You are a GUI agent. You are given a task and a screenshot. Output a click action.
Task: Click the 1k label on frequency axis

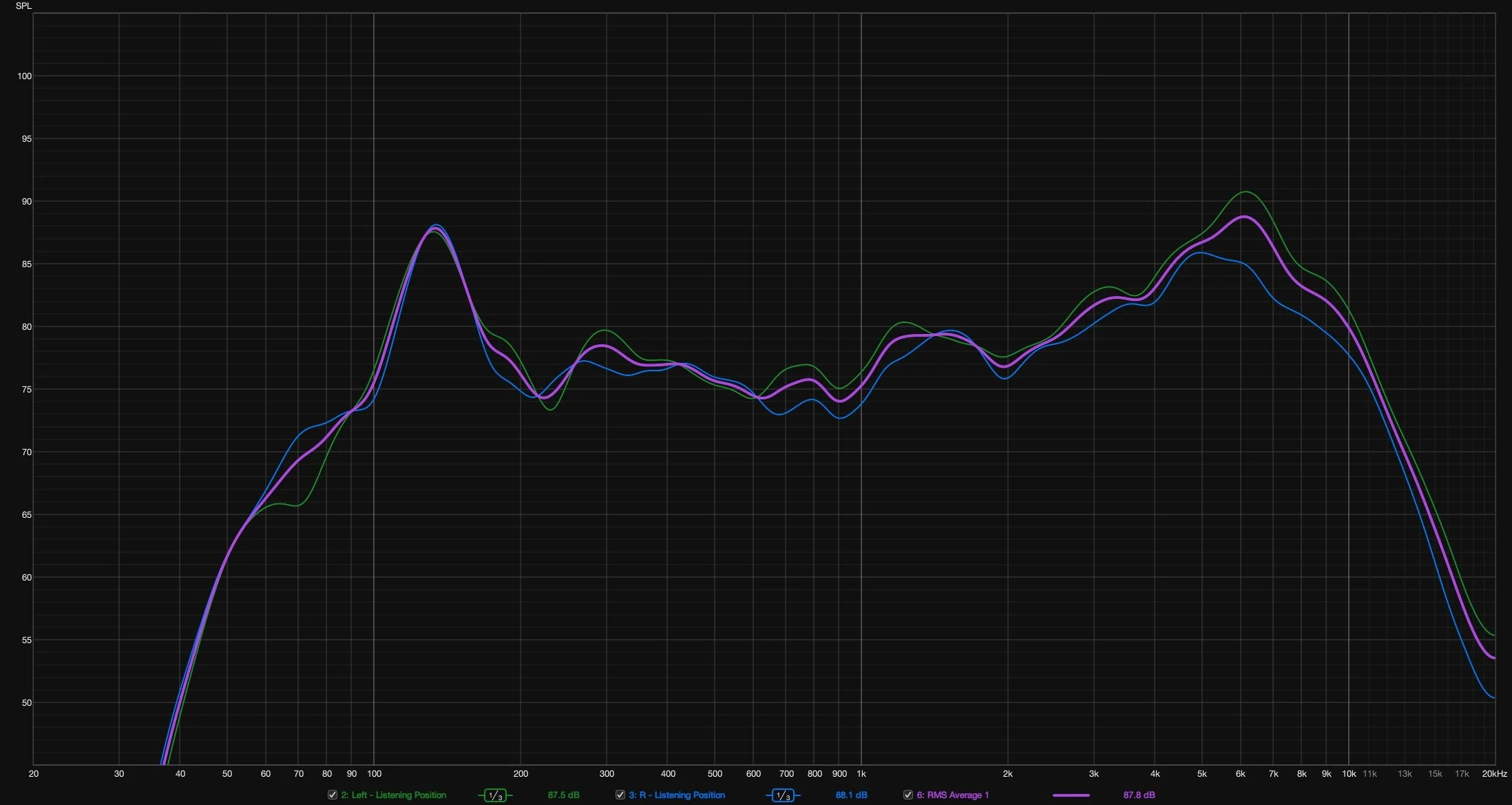pyautogui.click(x=861, y=774)
